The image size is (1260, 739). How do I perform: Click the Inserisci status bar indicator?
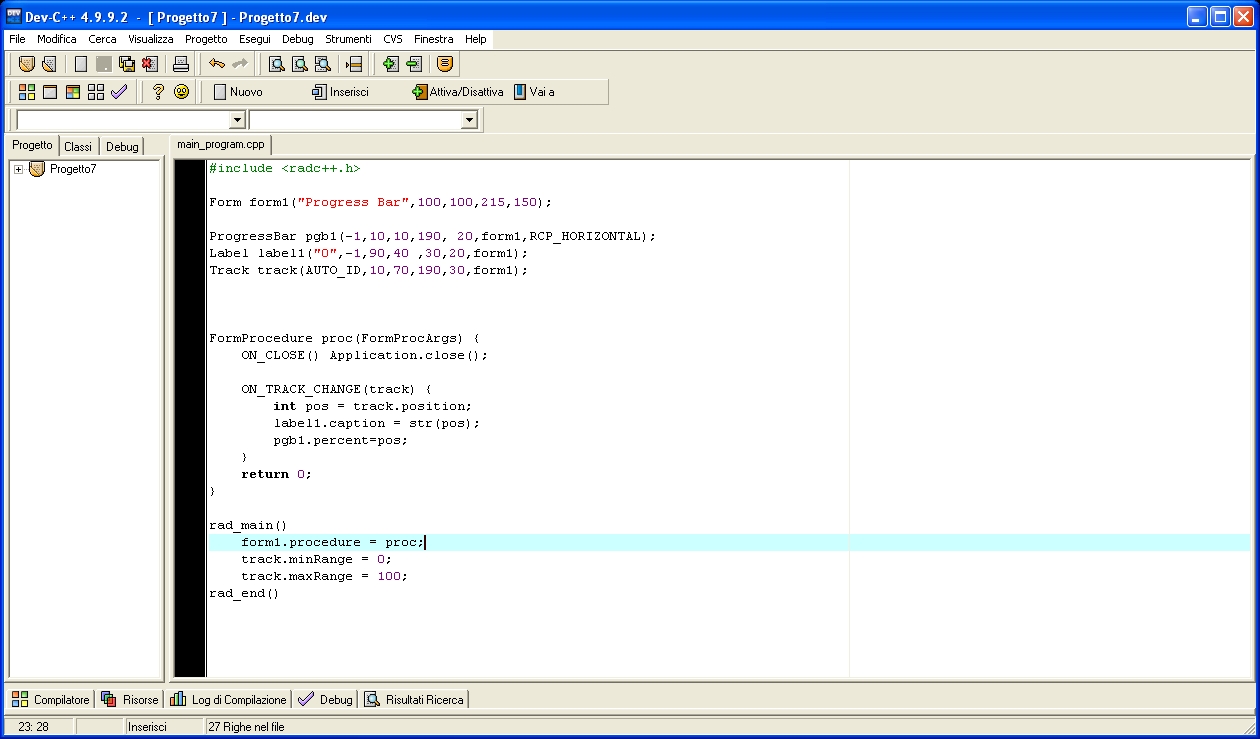pos(147,727)
